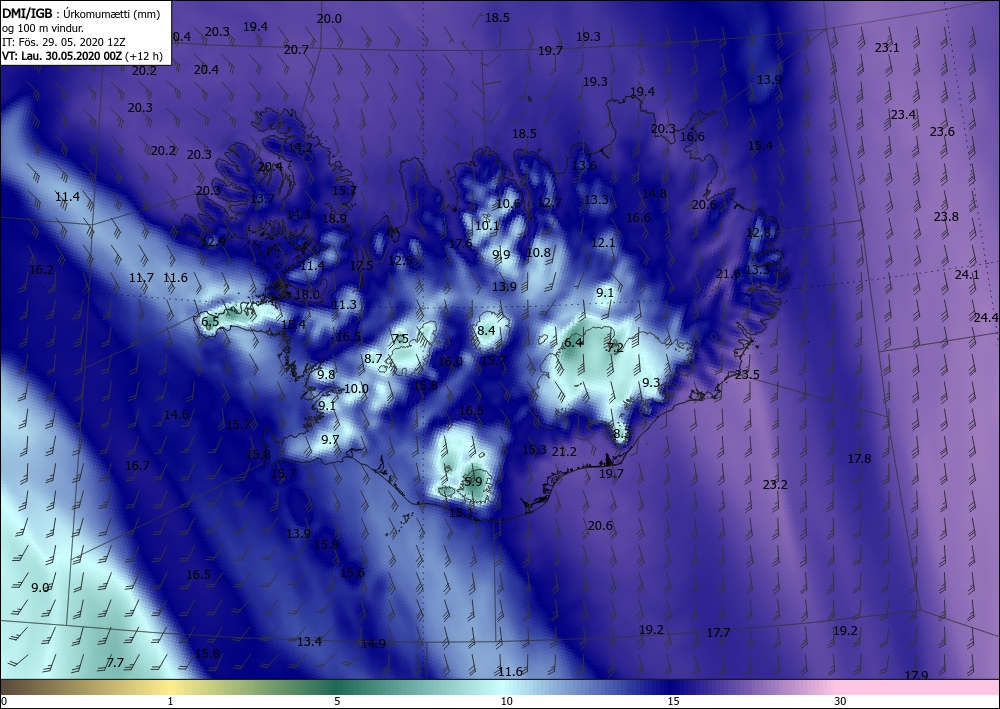Click the 24.4 value label
The height and width of the screenshot is (709, 1000).
pos(986,318)
